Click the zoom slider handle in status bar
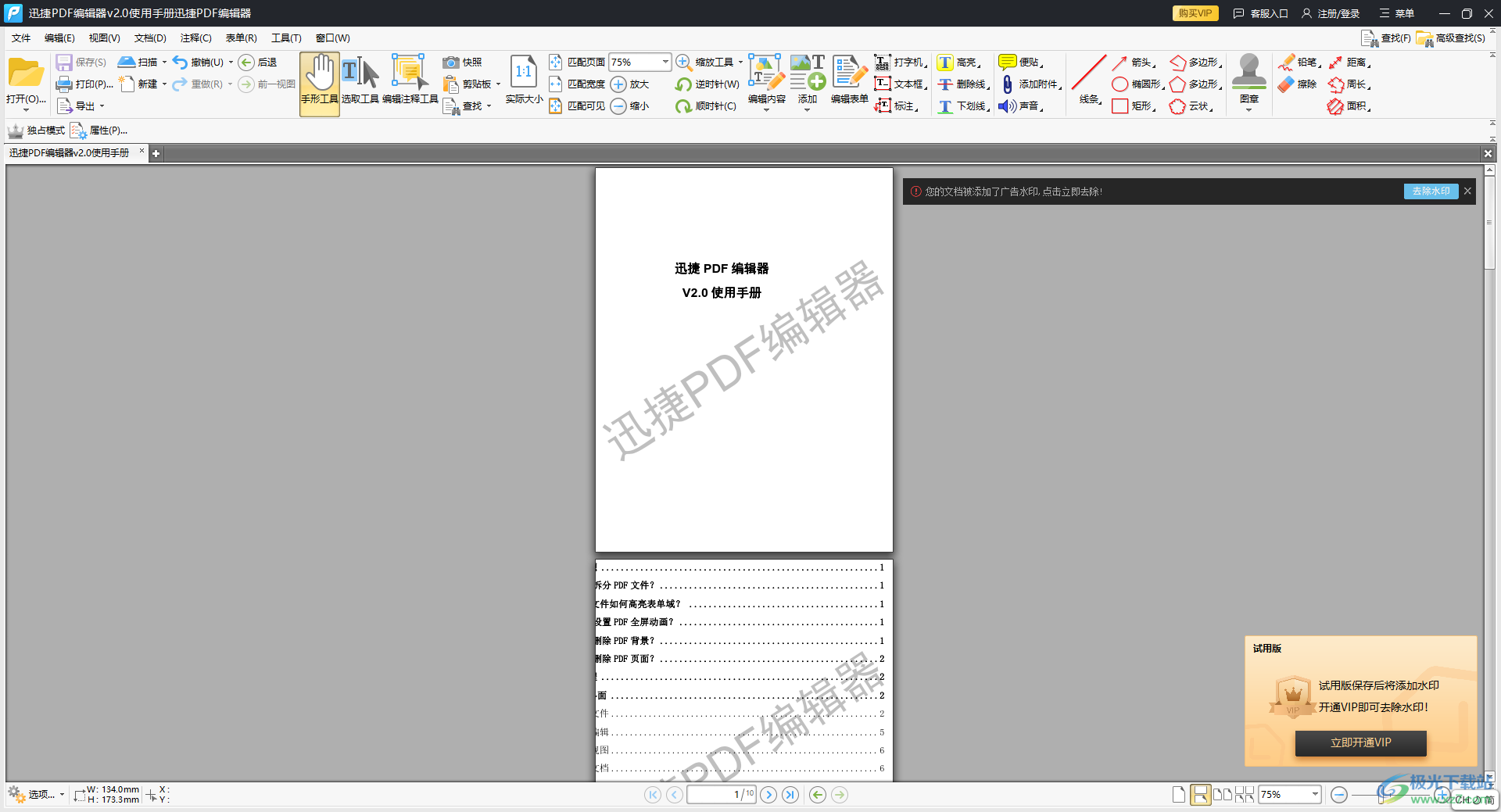Image resolution: width=1501 pixels, height=812 pixels. (1382, 795)
